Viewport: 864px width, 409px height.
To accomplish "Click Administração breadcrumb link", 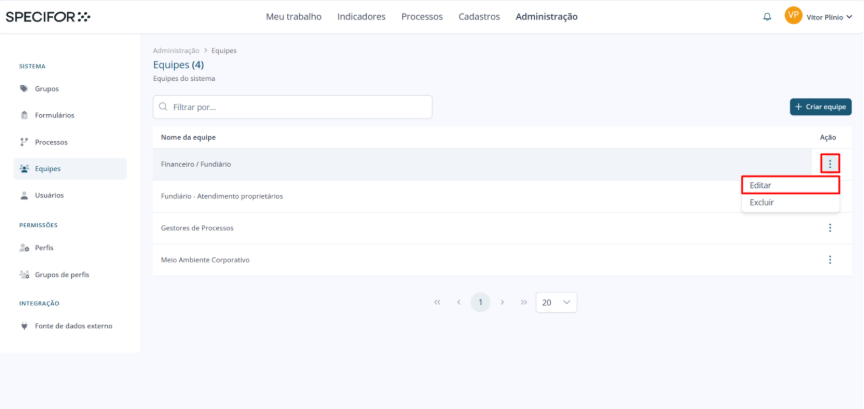I will (176, 50).
